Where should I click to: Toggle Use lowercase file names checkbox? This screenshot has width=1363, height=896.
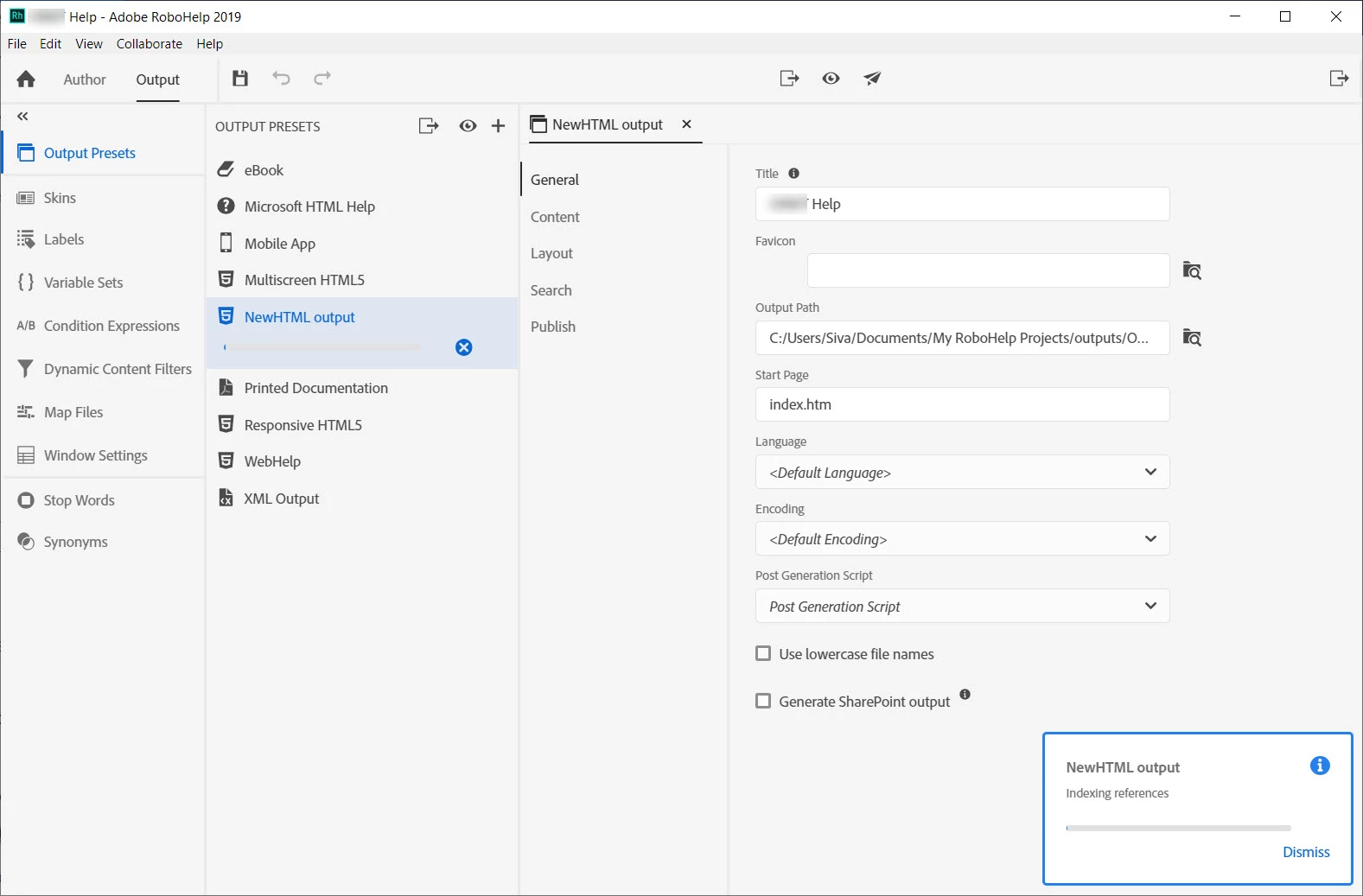pyautogui.click(x=763, y=653)
